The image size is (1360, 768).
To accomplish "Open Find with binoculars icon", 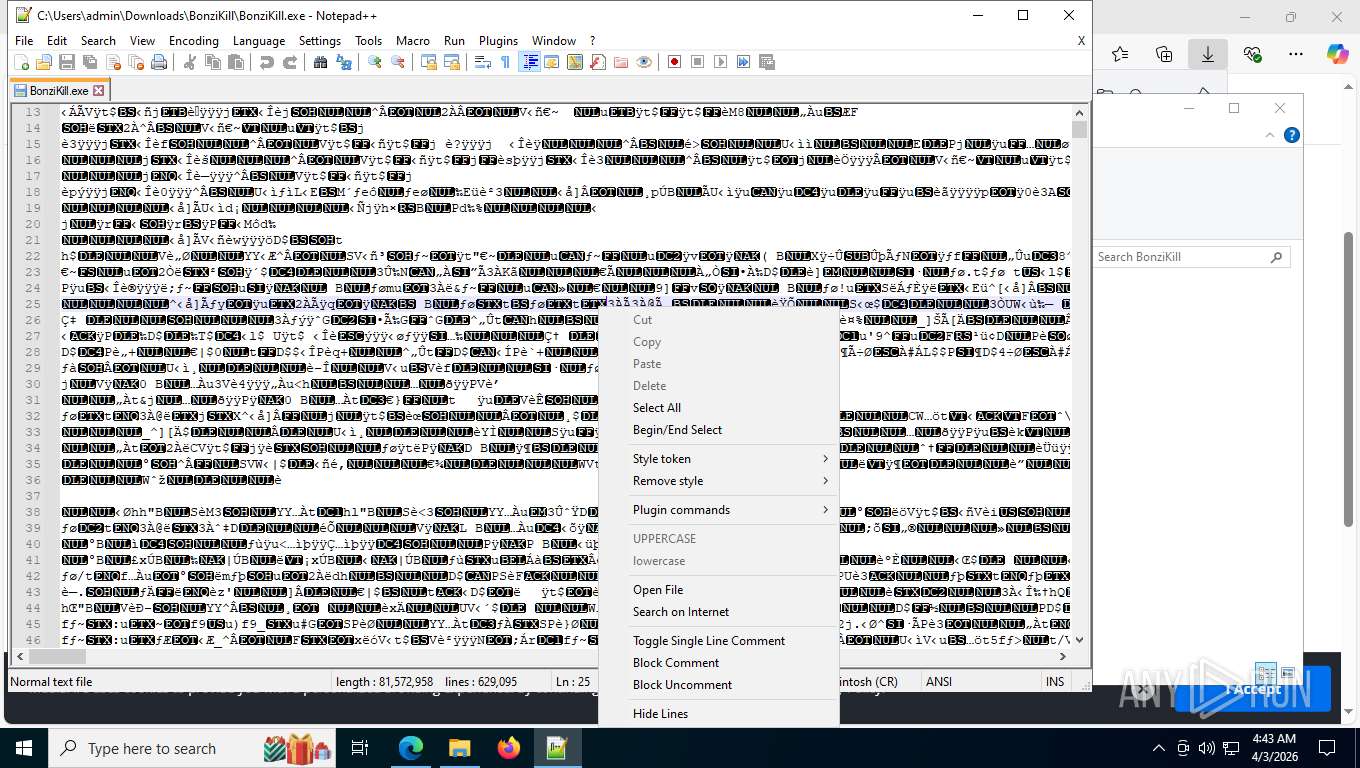I will tap(321, 62).
